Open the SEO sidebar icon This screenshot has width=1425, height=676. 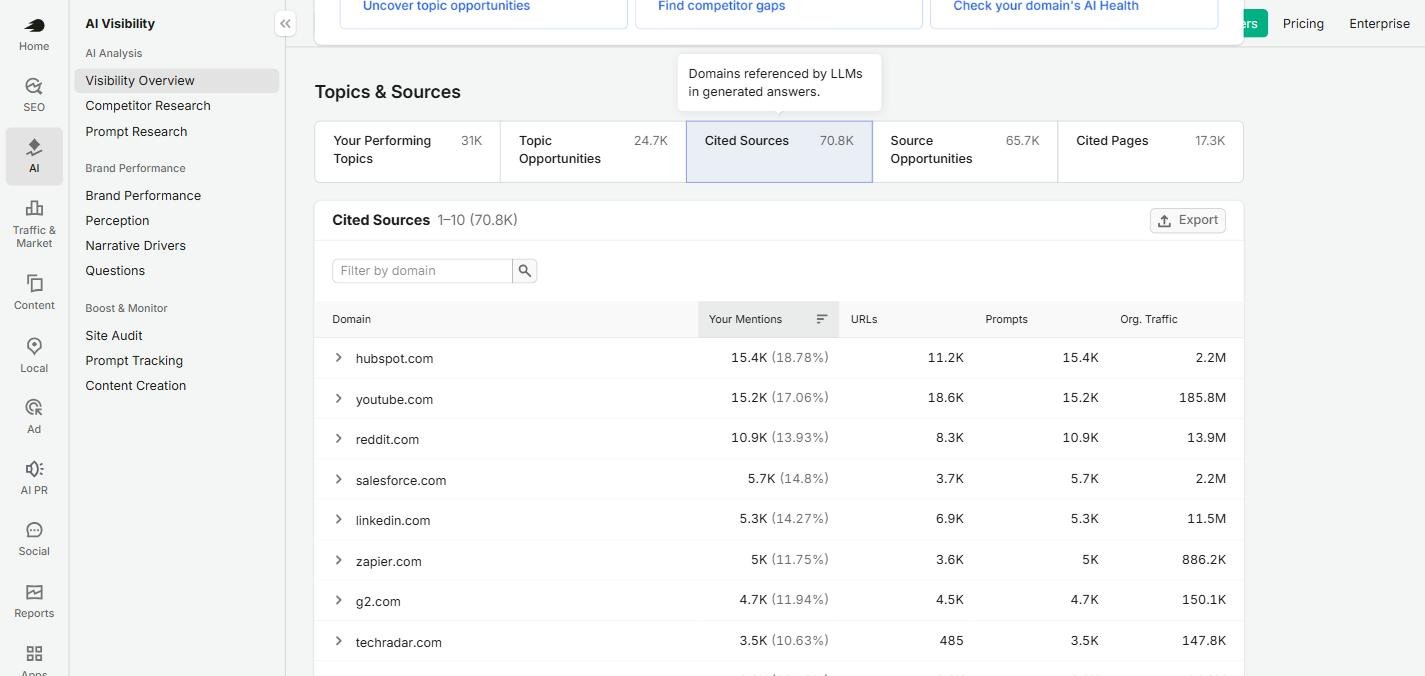click(34, 87)
